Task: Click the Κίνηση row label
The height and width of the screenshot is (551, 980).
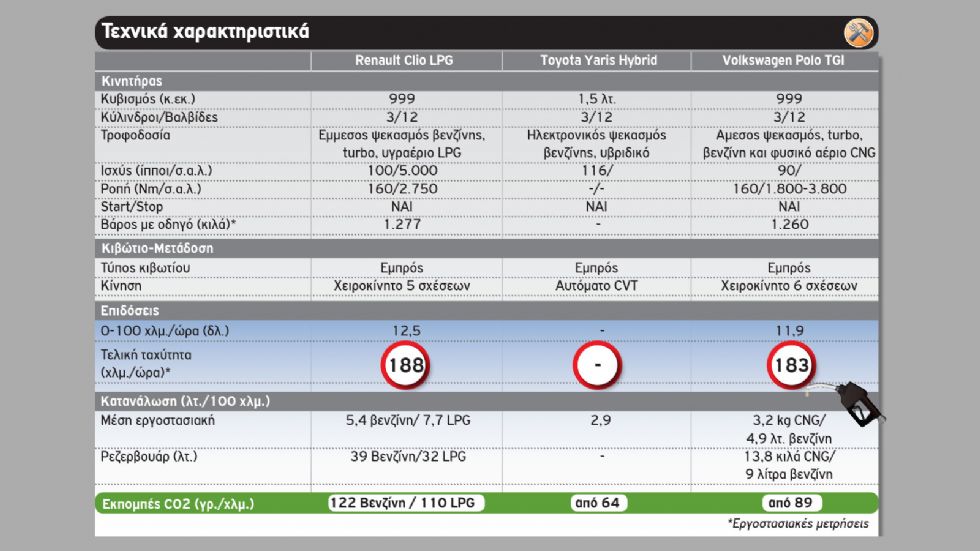Action: (121, 285)
